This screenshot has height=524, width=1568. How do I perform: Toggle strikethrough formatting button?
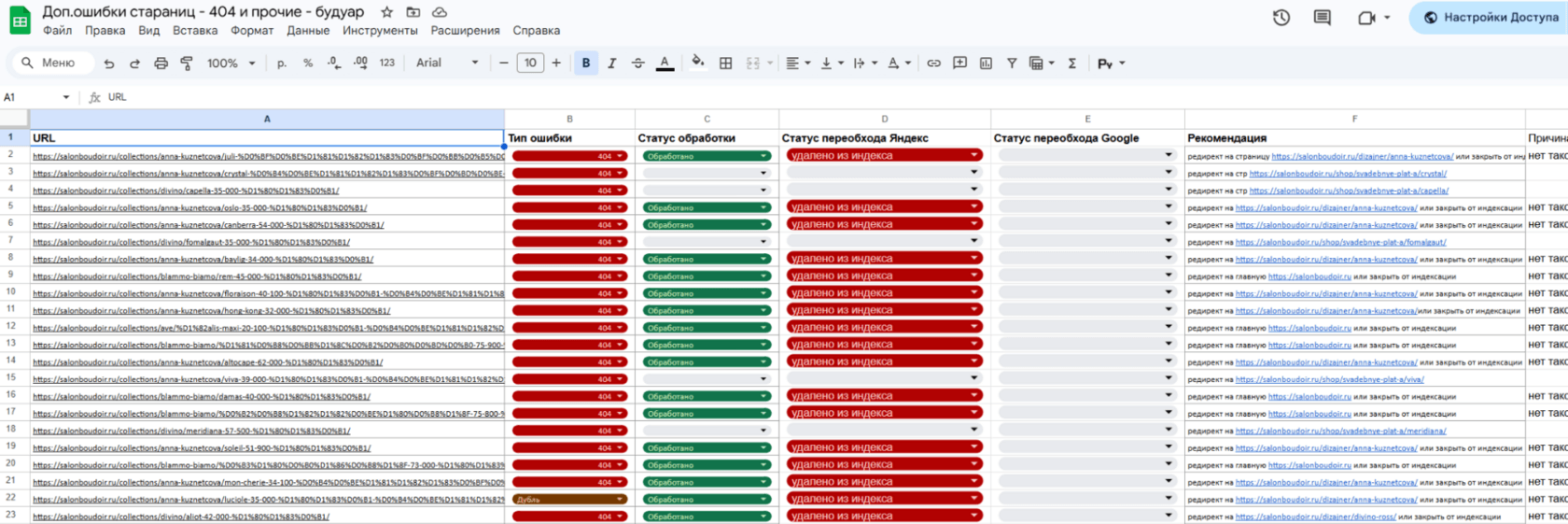(638, 64)
